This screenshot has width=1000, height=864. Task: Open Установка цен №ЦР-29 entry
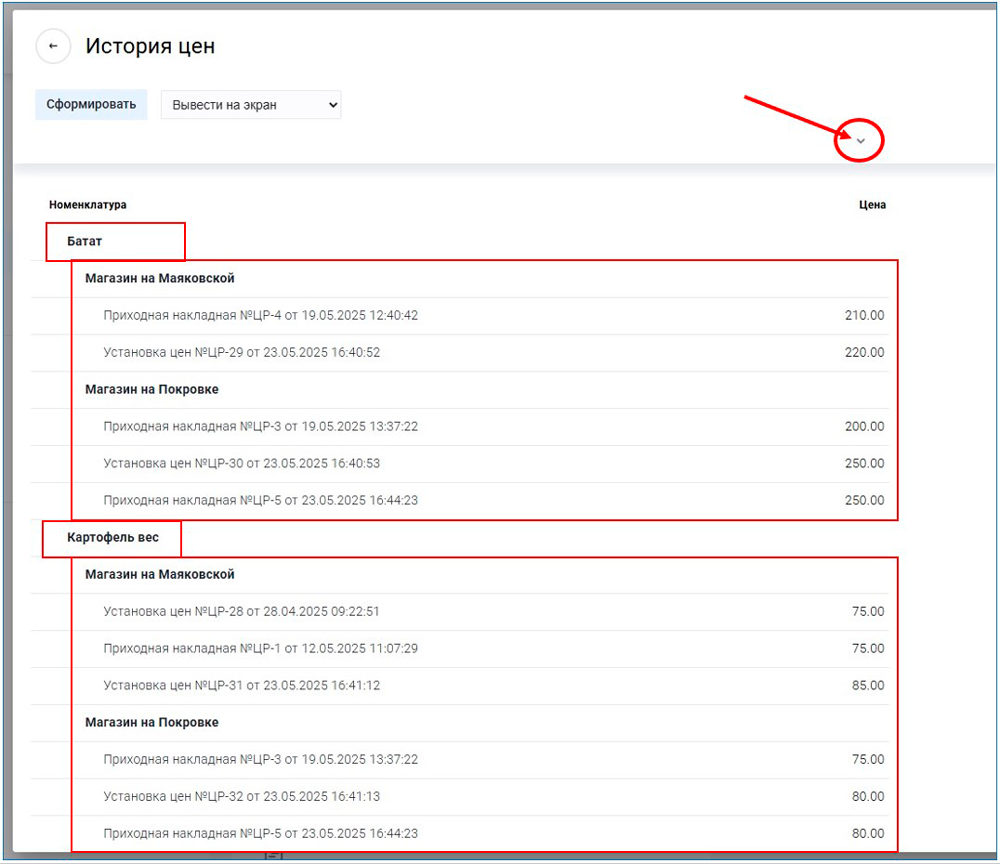(241, 353)
